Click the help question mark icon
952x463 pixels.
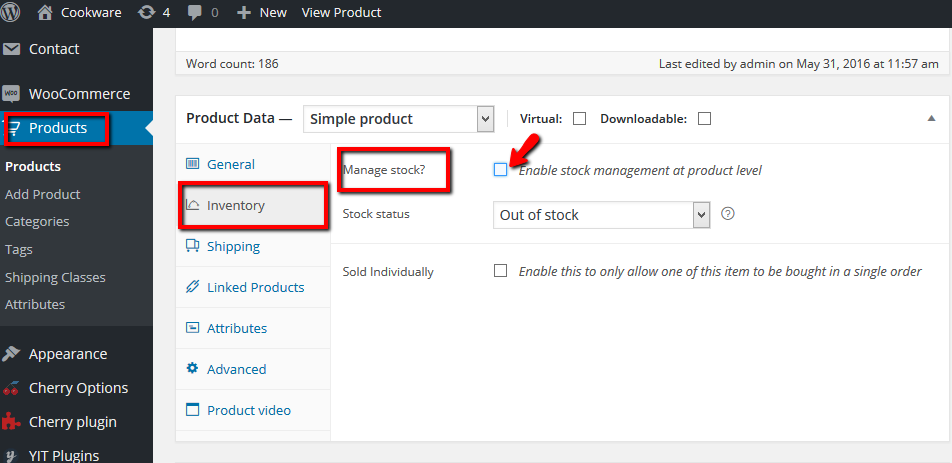pyautogui.click(x=728, y=214)
